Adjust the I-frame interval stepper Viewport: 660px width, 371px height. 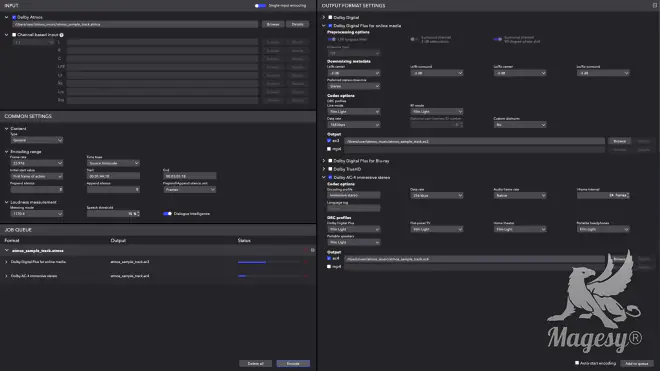(x=628, y=196)
